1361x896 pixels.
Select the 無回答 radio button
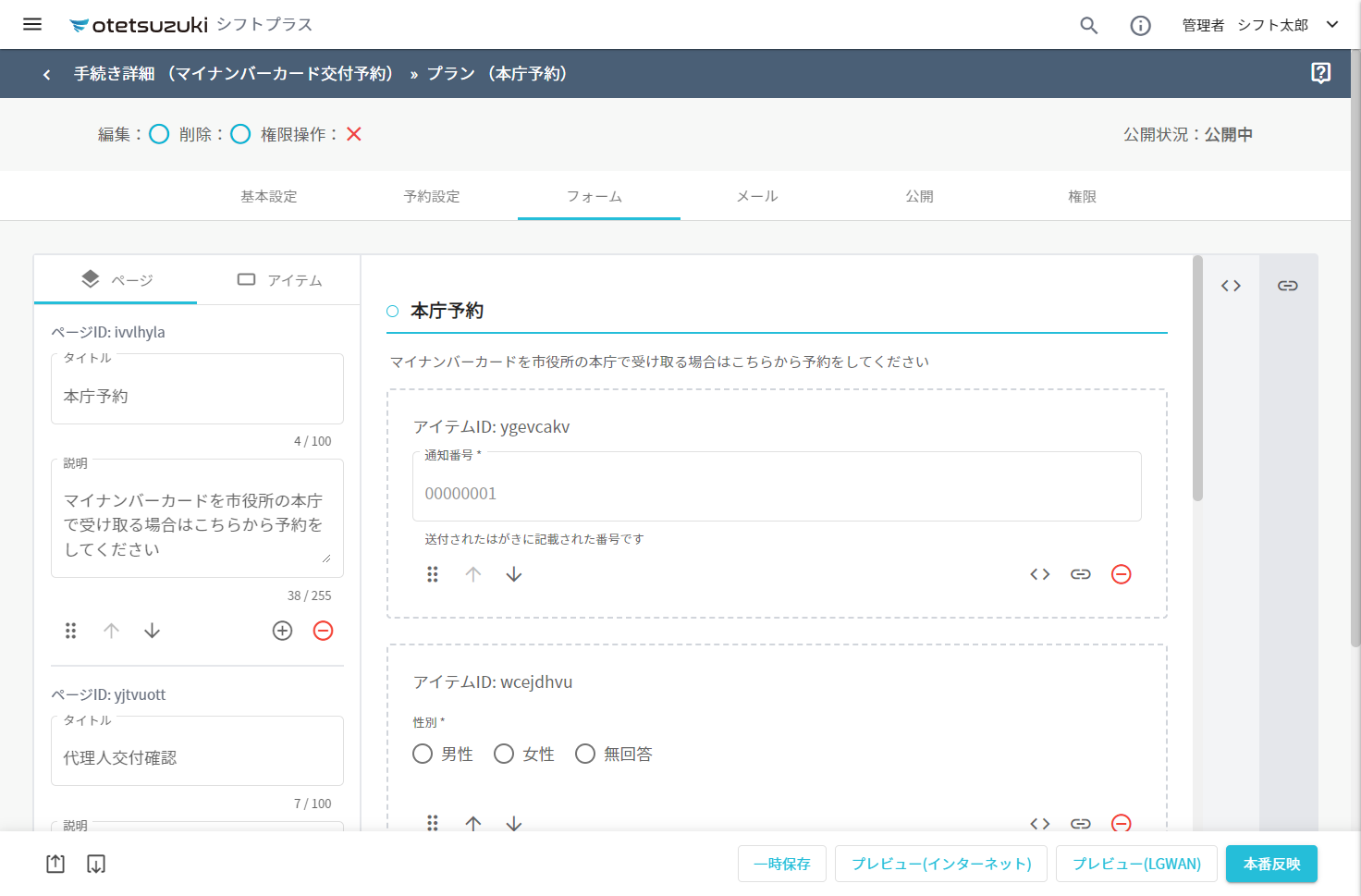click(x=585, y=754)
